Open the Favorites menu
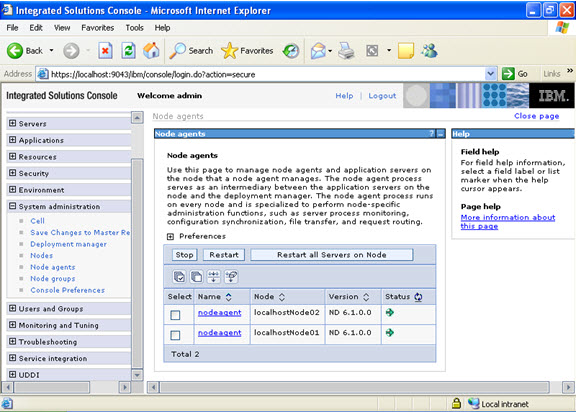The width and height of the screenshot is (577, 412). tap(98, 28)
